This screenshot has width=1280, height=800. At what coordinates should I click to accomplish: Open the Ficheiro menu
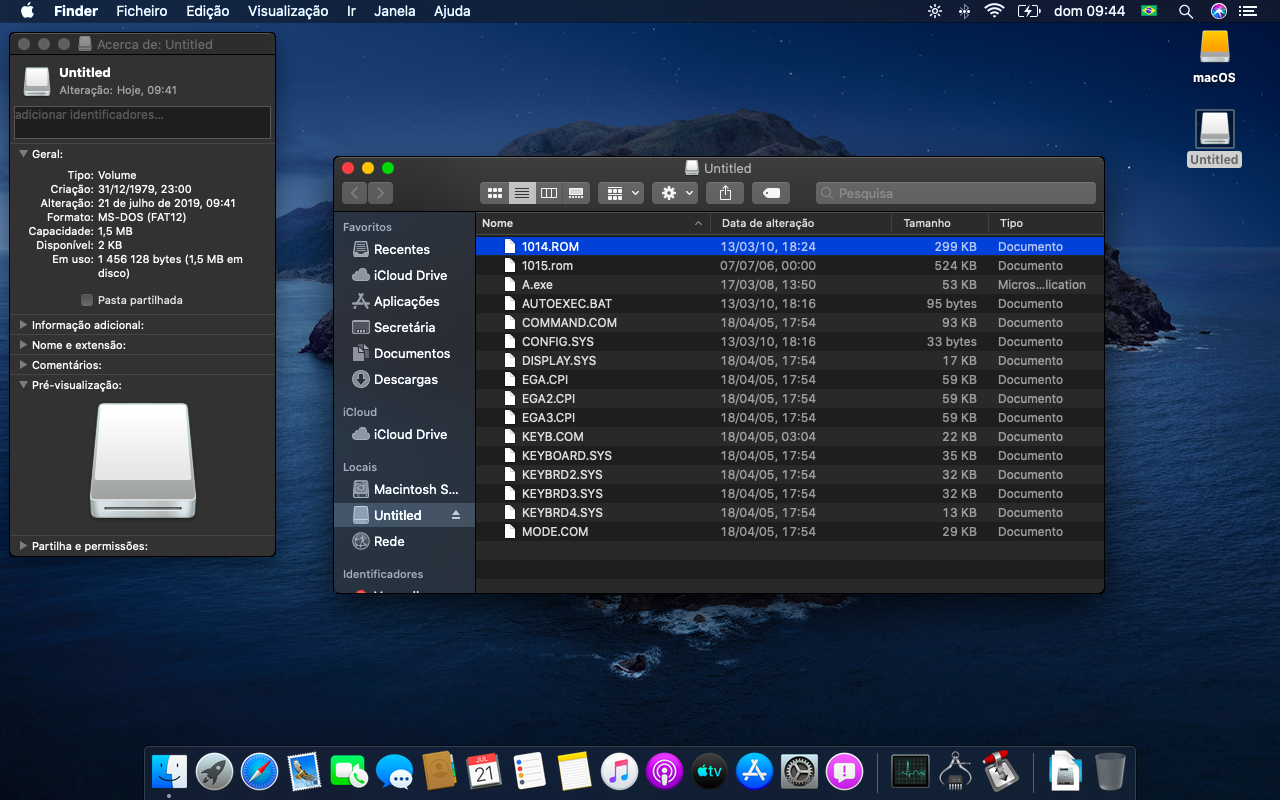click(142, 11)
